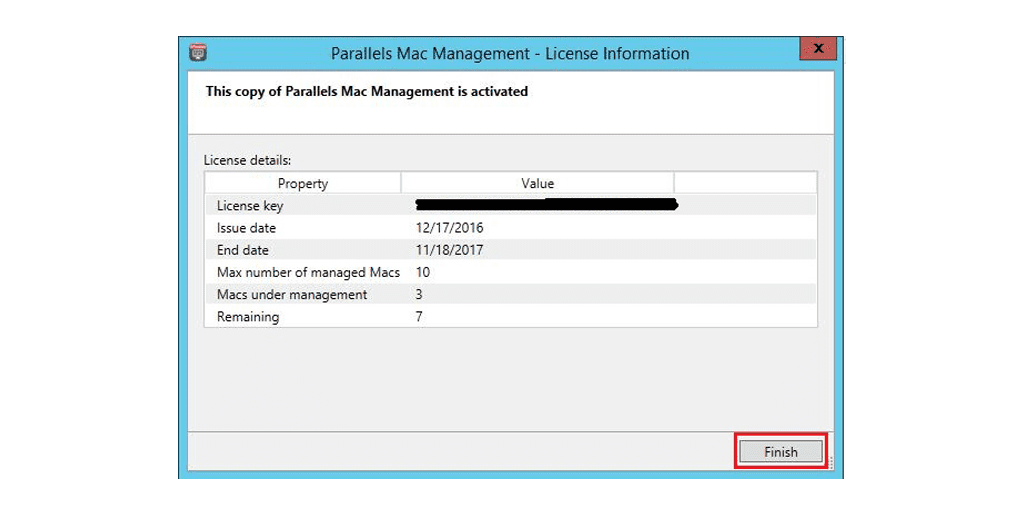Sort by the Value column header
1024x516 pixels.
coord(537,183)
